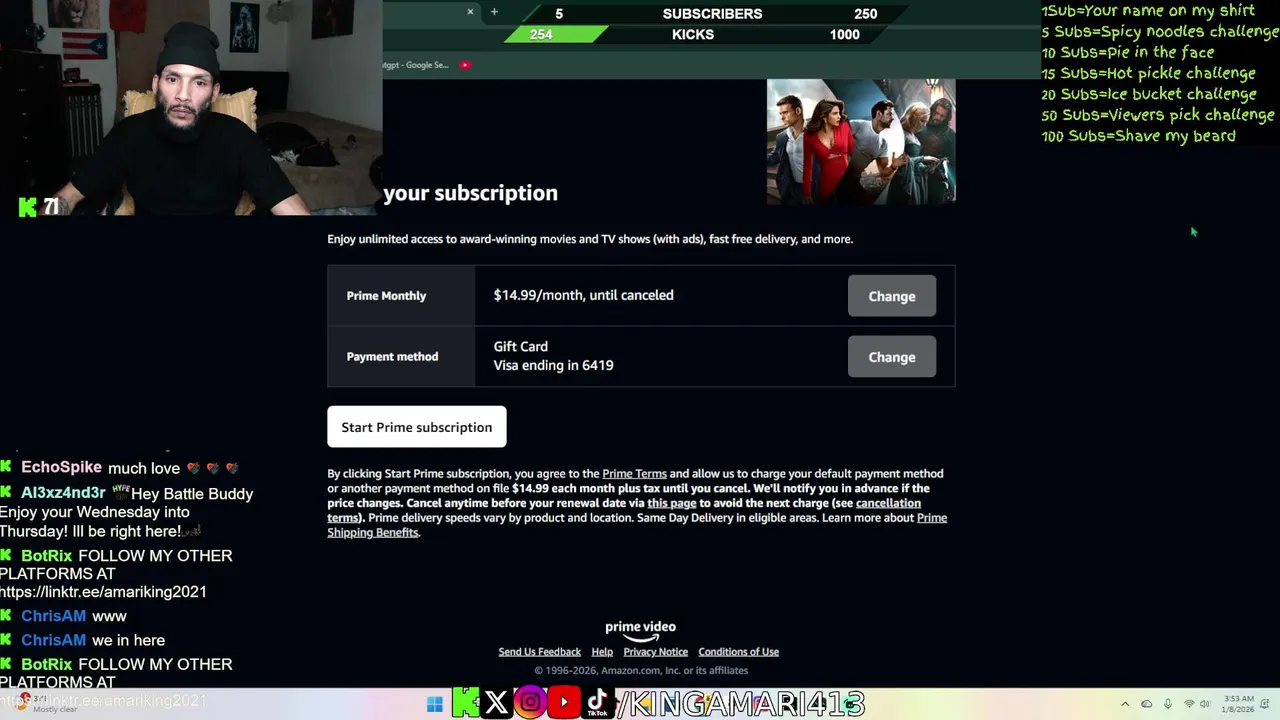Start Prime subscription
The height and width of the screenshot is (720, 1280).
[x=416, y=427]
